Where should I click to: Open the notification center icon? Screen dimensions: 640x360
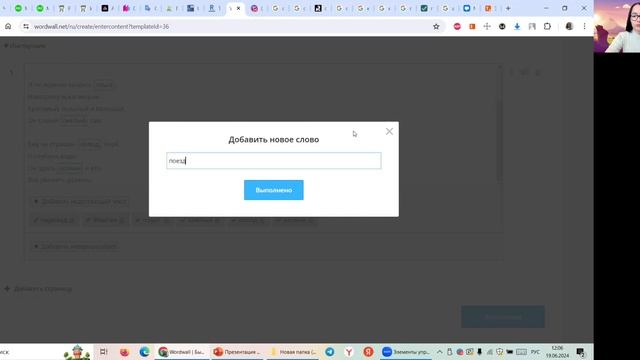click(580, 352)
